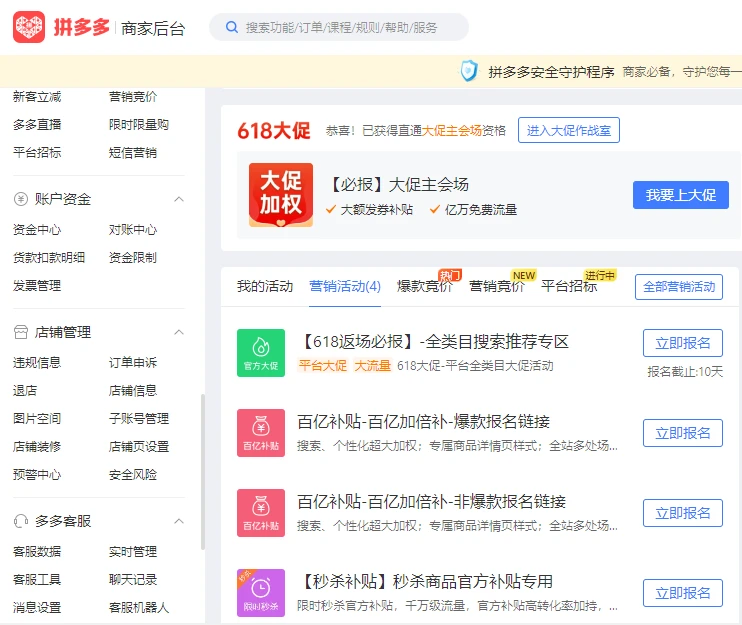Click 【618返场必报】-全类目搜索推荐专区 title

pyautogui.click(x=433, y=342)
